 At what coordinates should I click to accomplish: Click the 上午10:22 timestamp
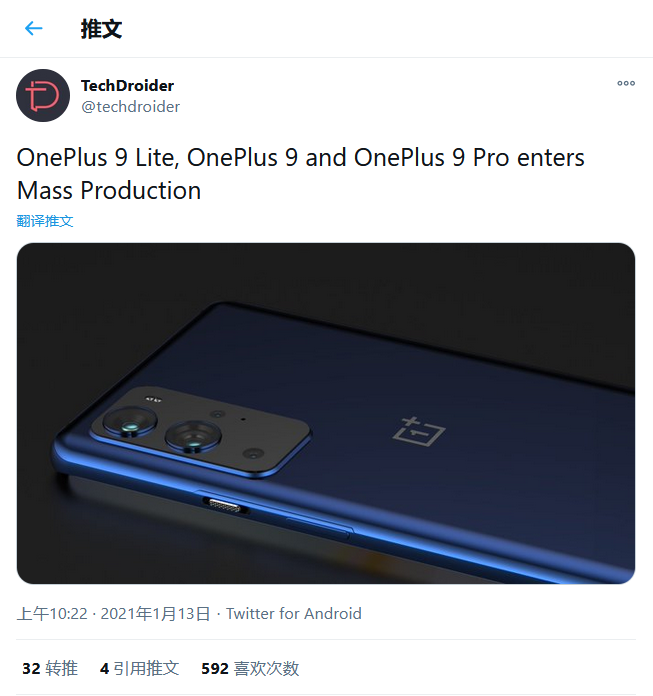pyautogui.click(x=51, y=613)
